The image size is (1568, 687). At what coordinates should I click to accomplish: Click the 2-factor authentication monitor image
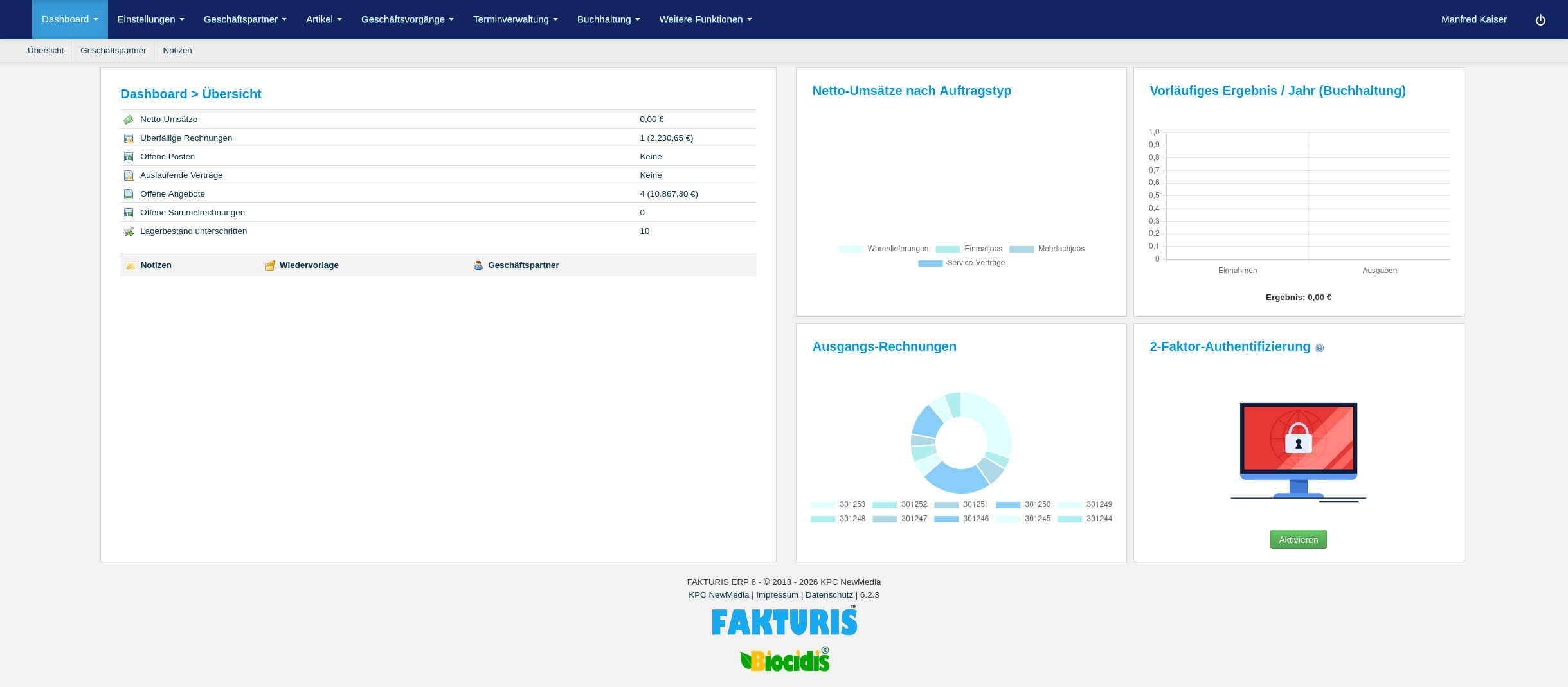1298,450
